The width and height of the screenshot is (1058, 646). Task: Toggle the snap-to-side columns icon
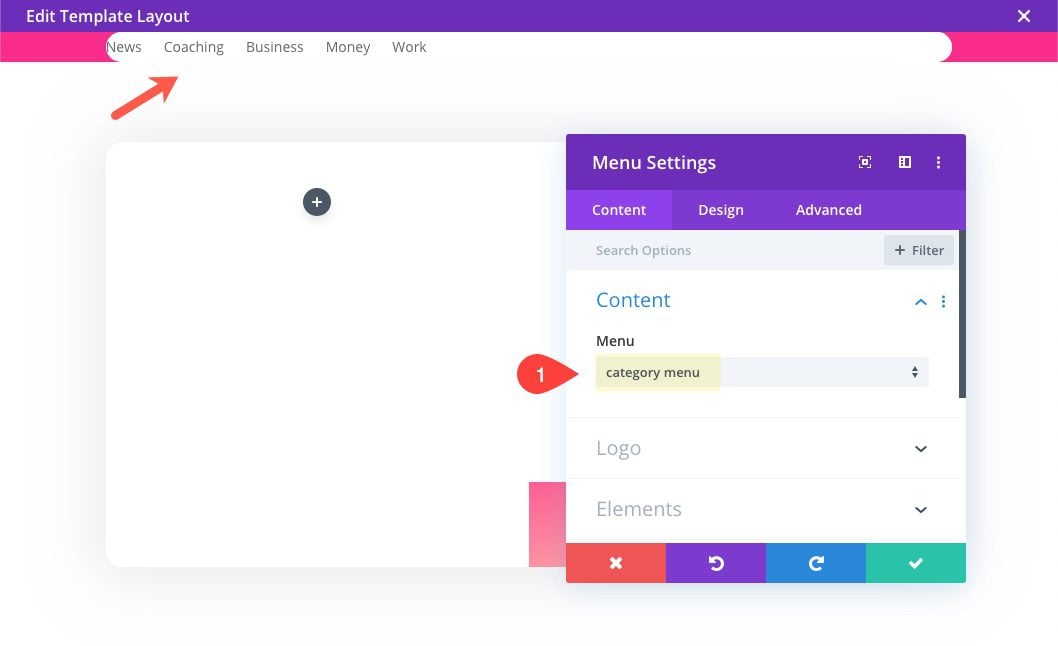905,162
